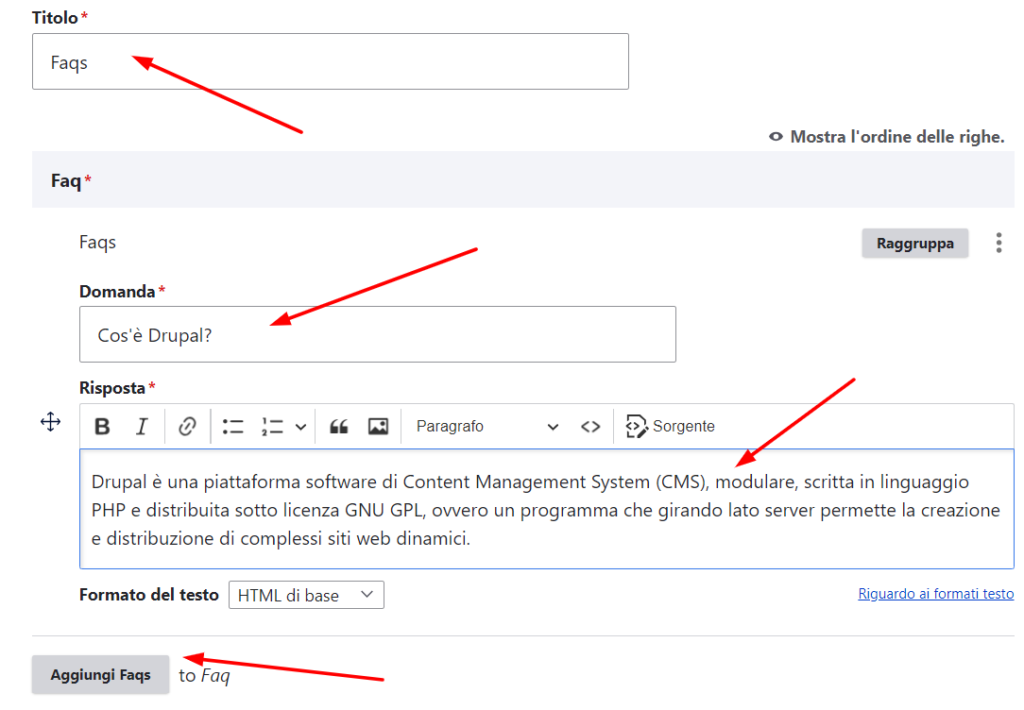Click inside the Titolo input field

click(x=330, y=61)
